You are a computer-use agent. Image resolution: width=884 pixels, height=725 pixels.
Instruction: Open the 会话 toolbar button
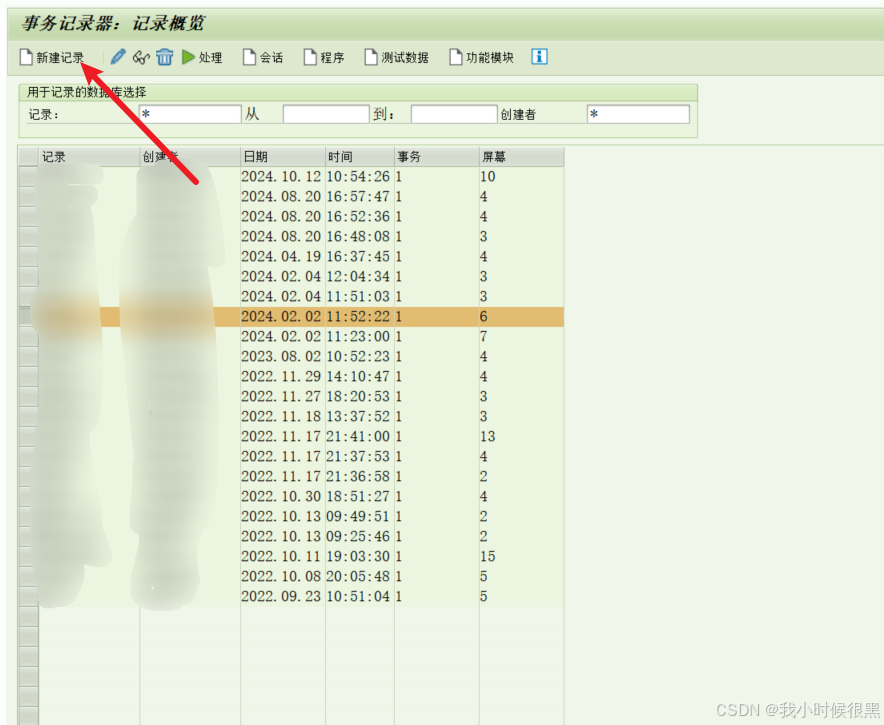pos(263,58)
